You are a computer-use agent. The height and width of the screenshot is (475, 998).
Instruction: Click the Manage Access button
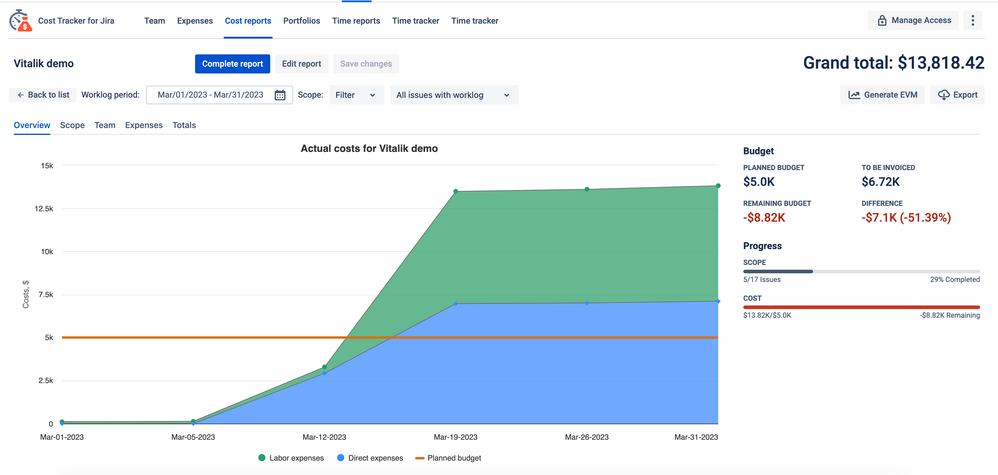913,20
